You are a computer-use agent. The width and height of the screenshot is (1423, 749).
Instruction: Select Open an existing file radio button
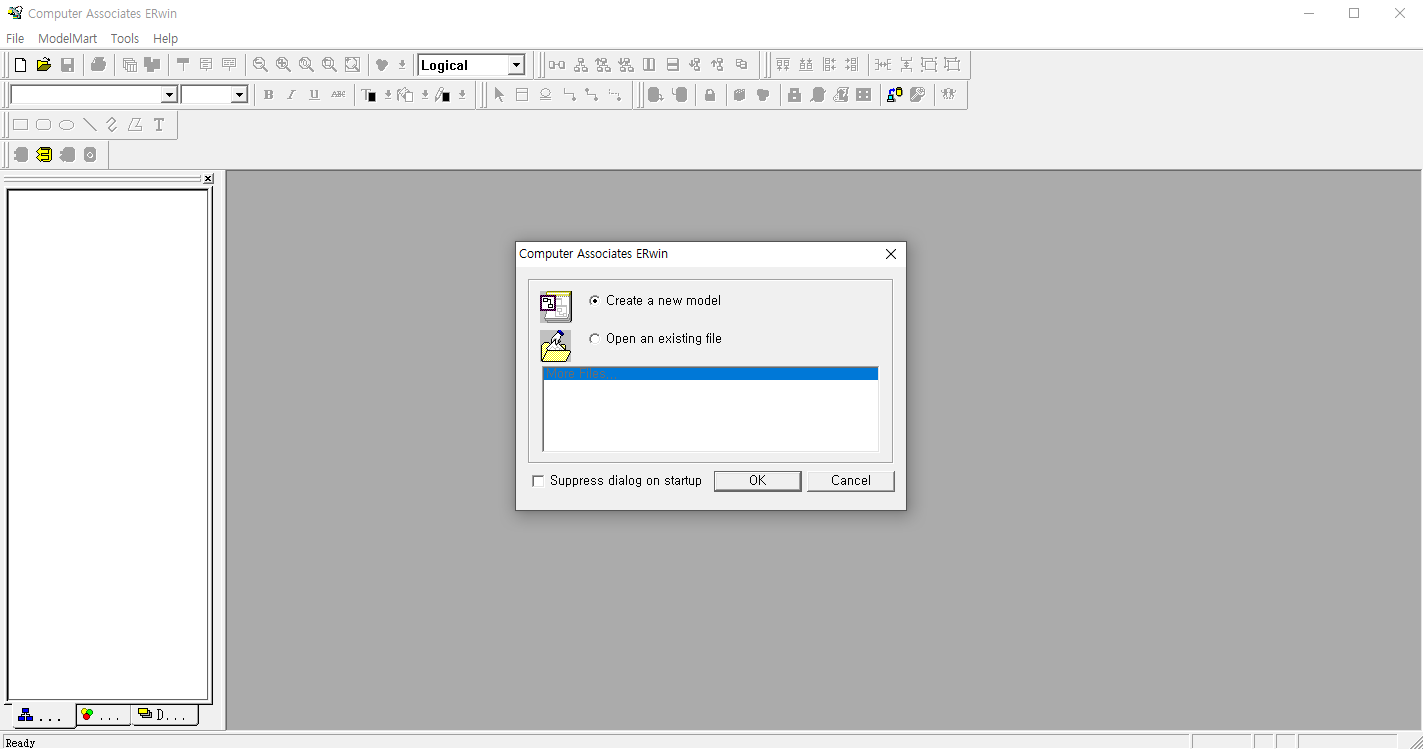[595, 338]
